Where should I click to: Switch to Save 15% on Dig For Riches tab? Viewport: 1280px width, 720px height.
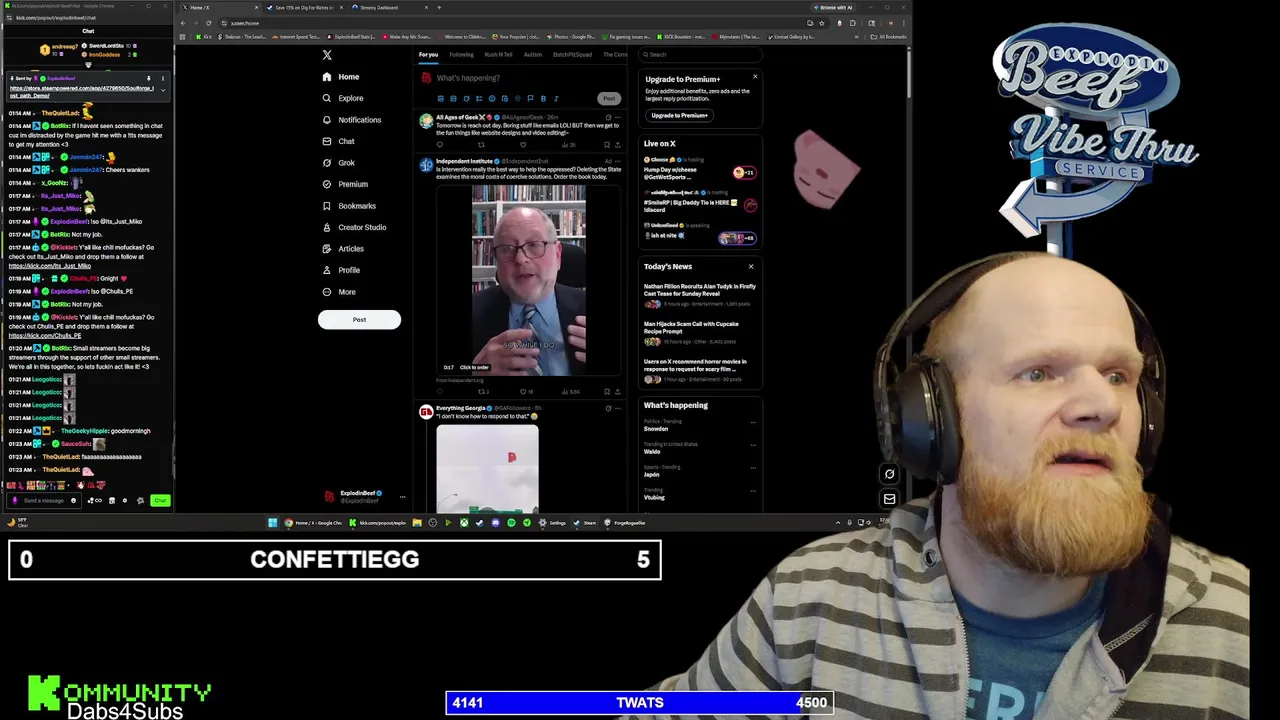coord(305,7)
